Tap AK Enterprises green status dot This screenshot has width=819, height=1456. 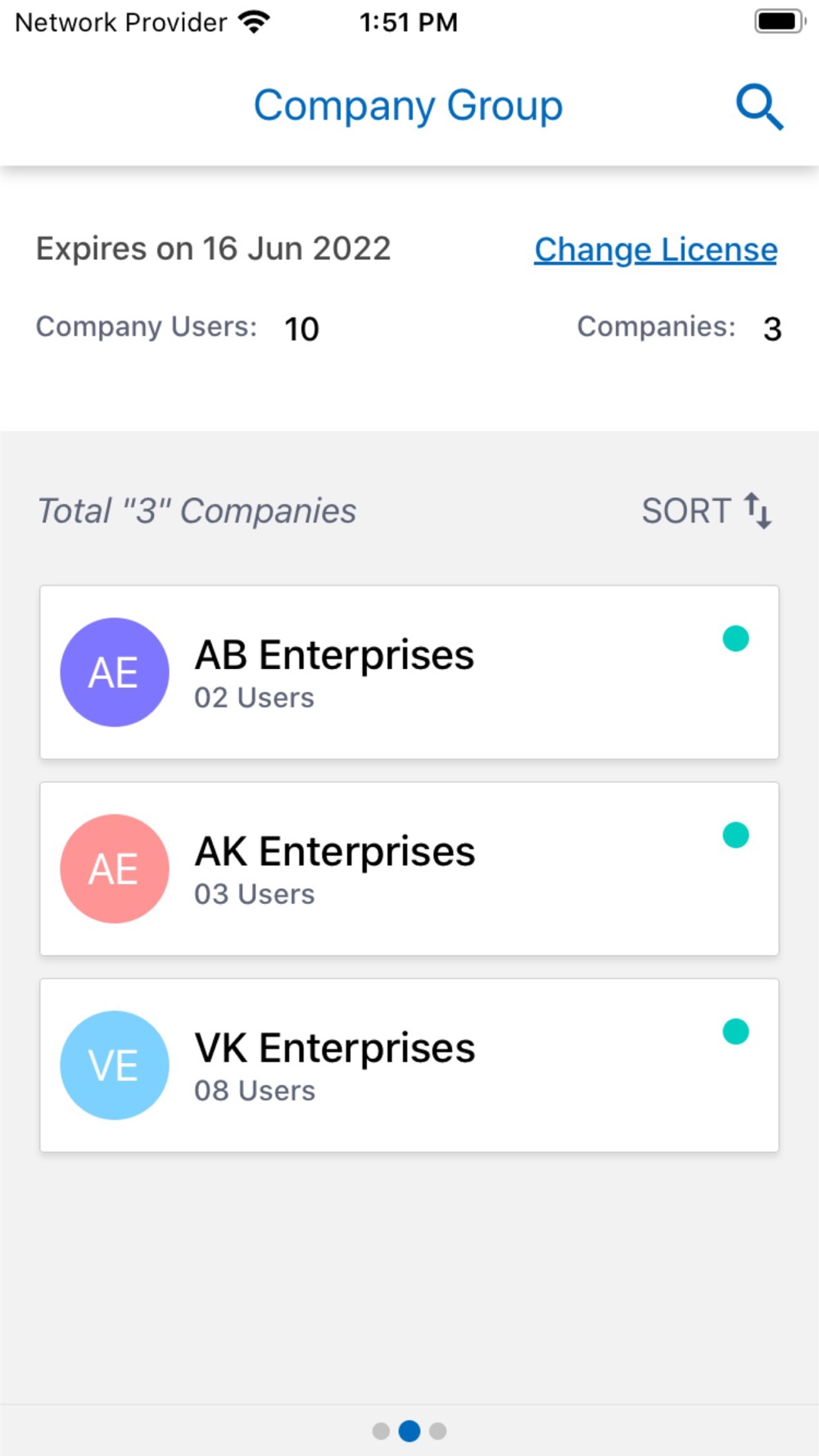735,834
